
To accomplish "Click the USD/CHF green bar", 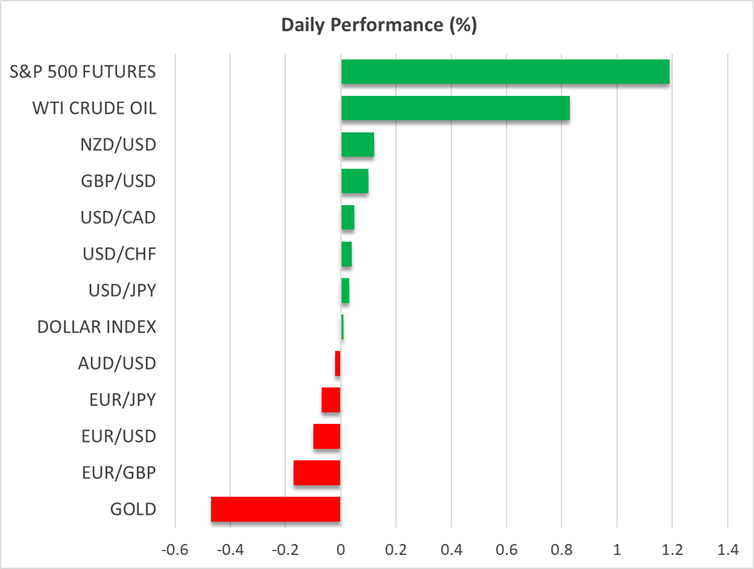I will (346, 254).
